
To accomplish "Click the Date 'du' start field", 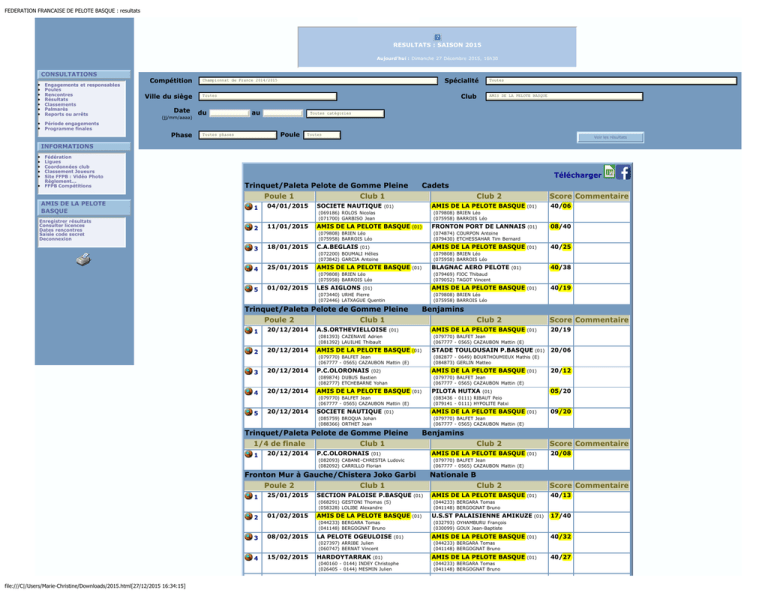I will point(230,114).
